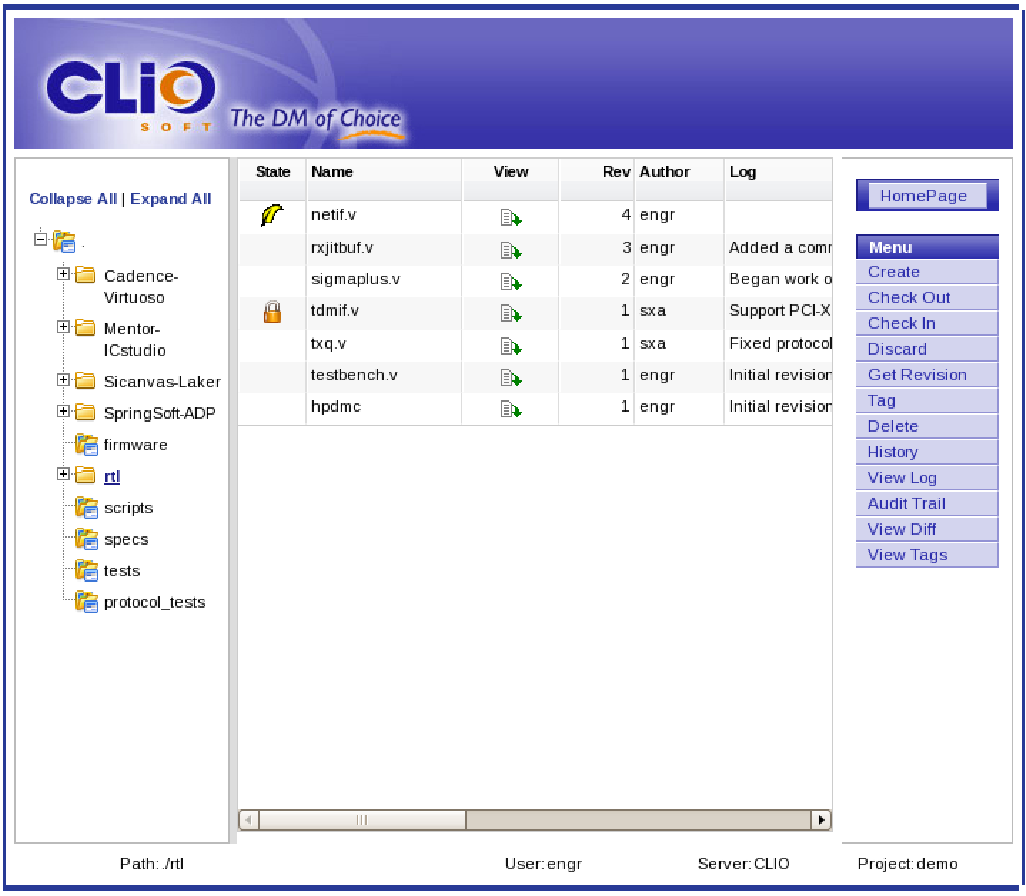Image resolution: width=1026 pixels, height=896 pixels.
Task: Open the view icon for netif.v
Action: (x=511, y=218)
